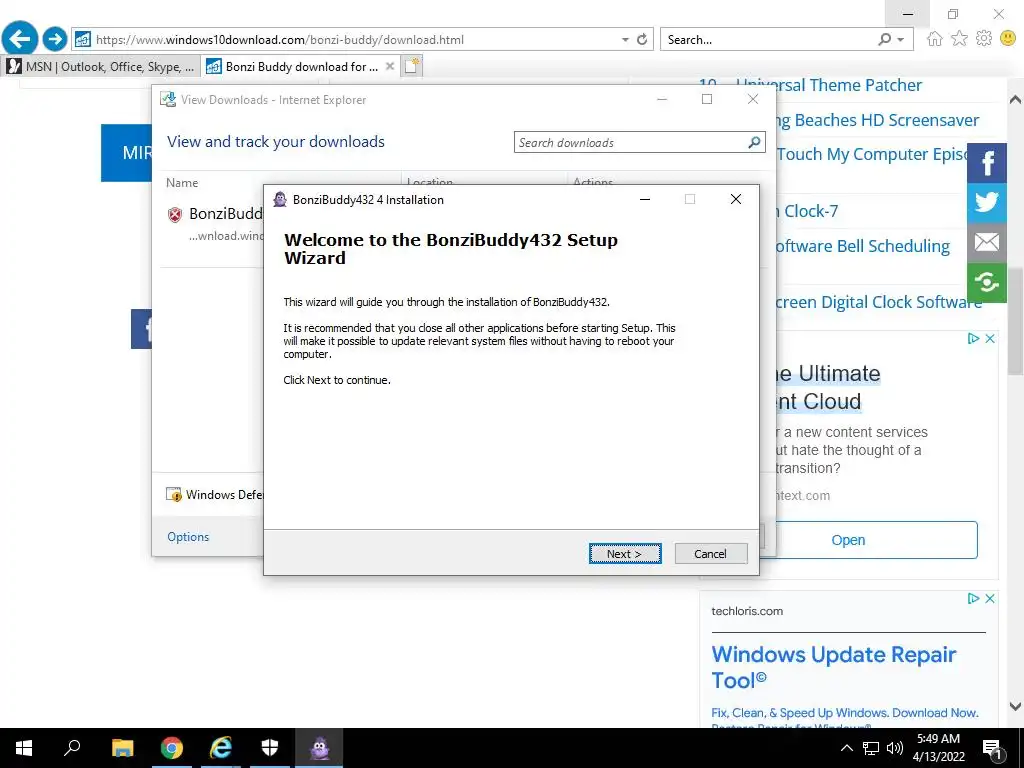The width and height of the screenshot is (1024, 768).
Task: Click the network tray icon
Action: 871,748
